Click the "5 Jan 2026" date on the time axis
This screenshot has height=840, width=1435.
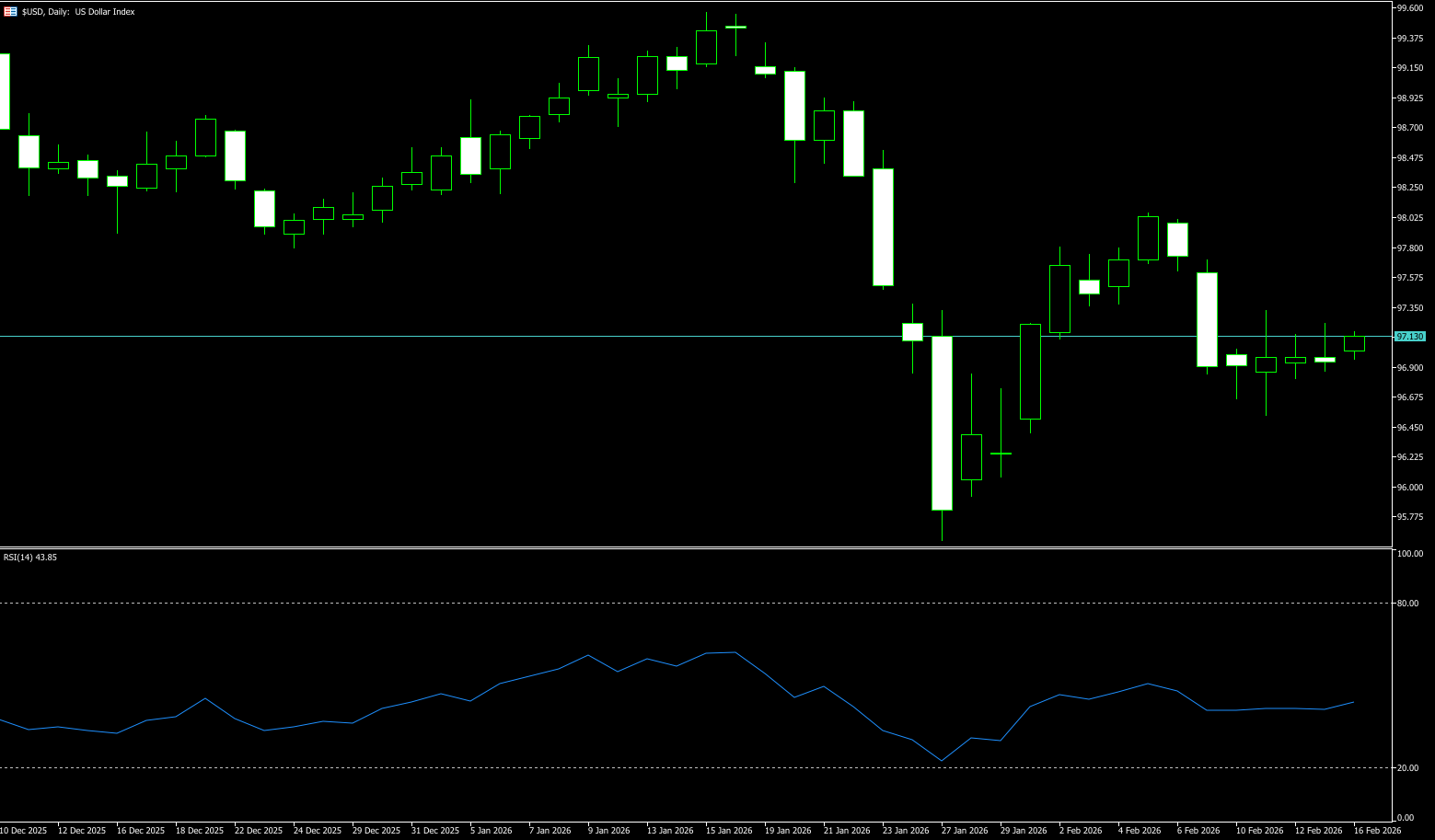pos(491,831)
